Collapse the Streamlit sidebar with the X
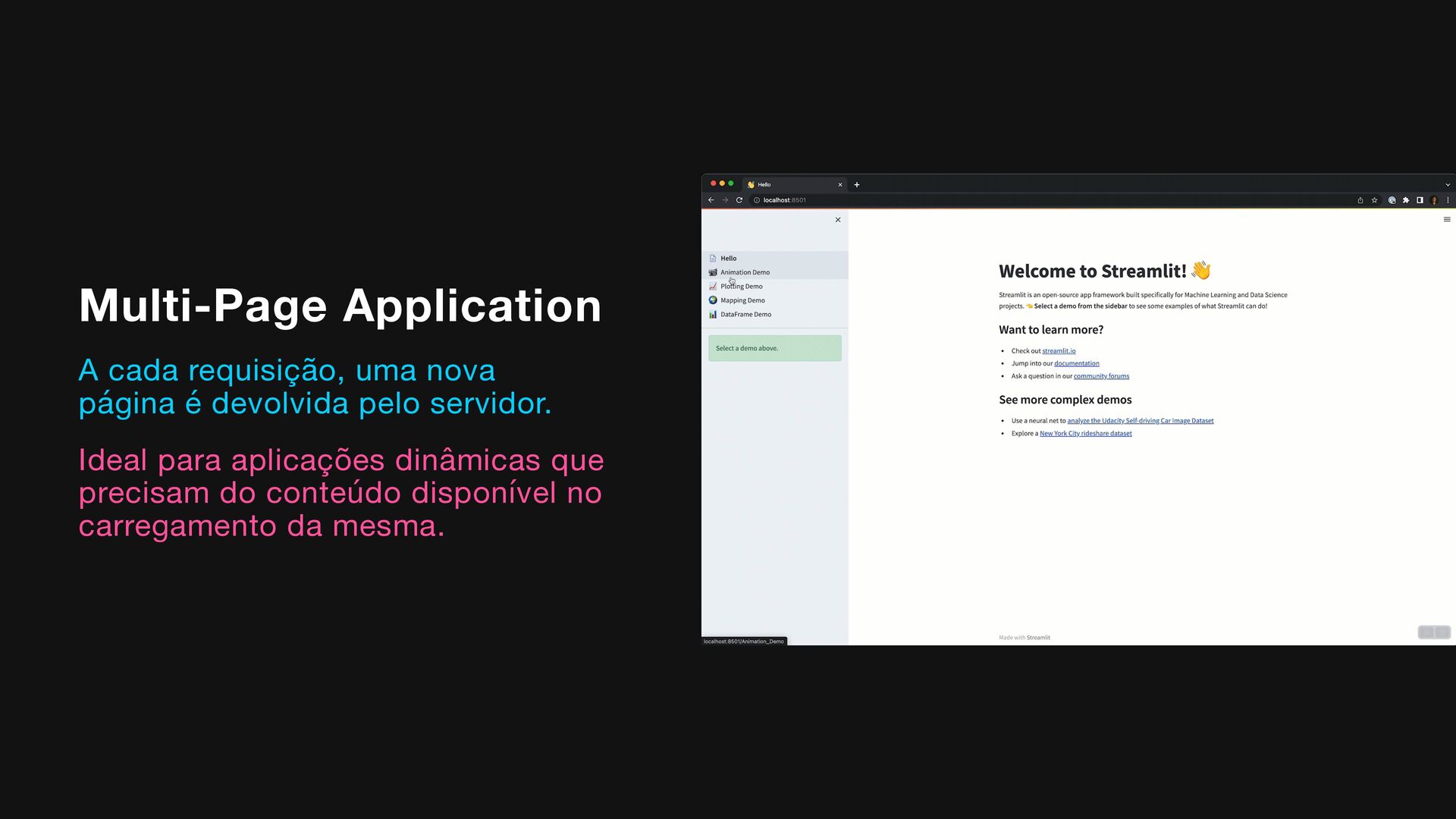 point(838,220)
